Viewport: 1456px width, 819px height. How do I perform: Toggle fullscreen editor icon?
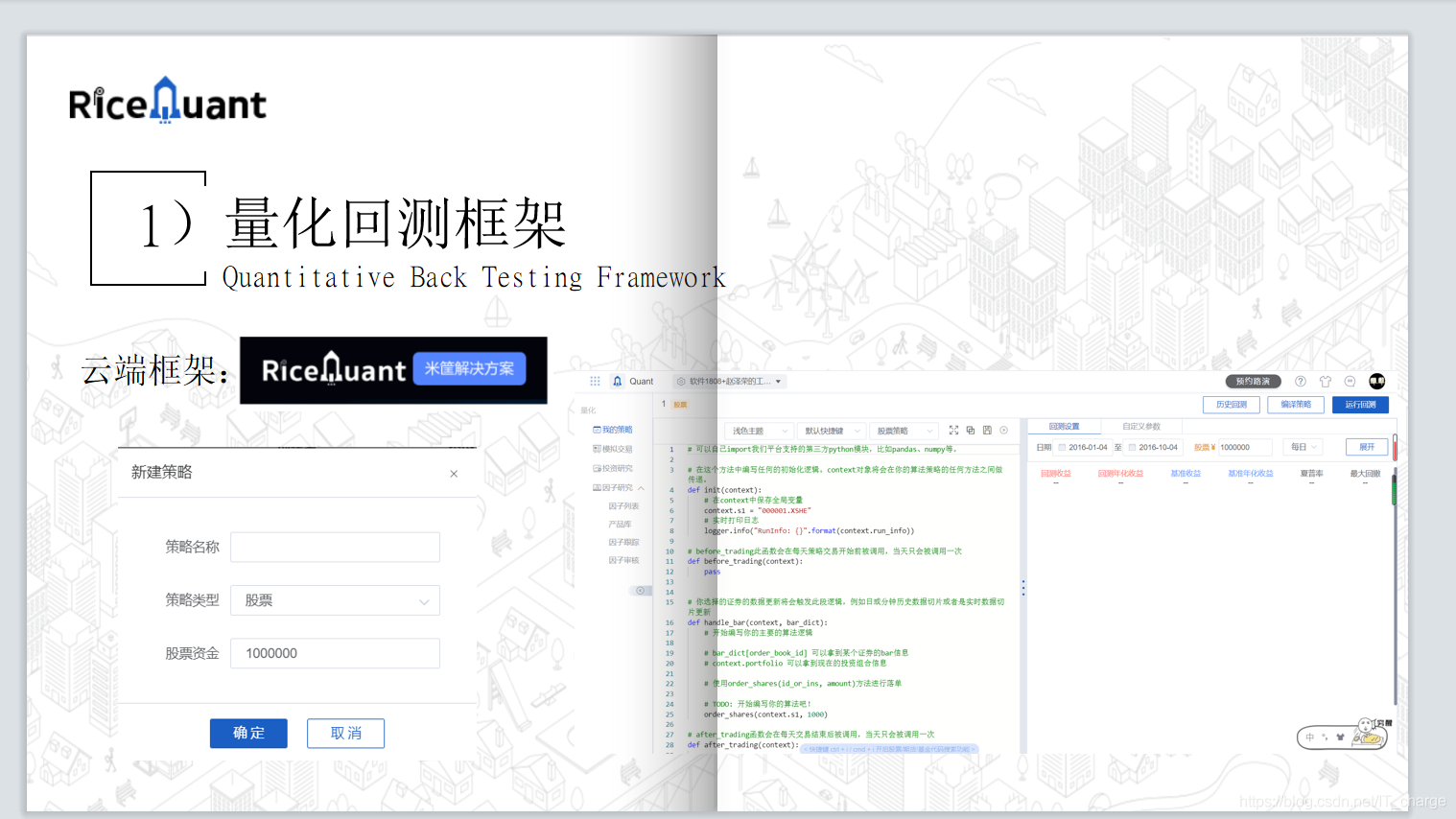(x=953, y=431)
